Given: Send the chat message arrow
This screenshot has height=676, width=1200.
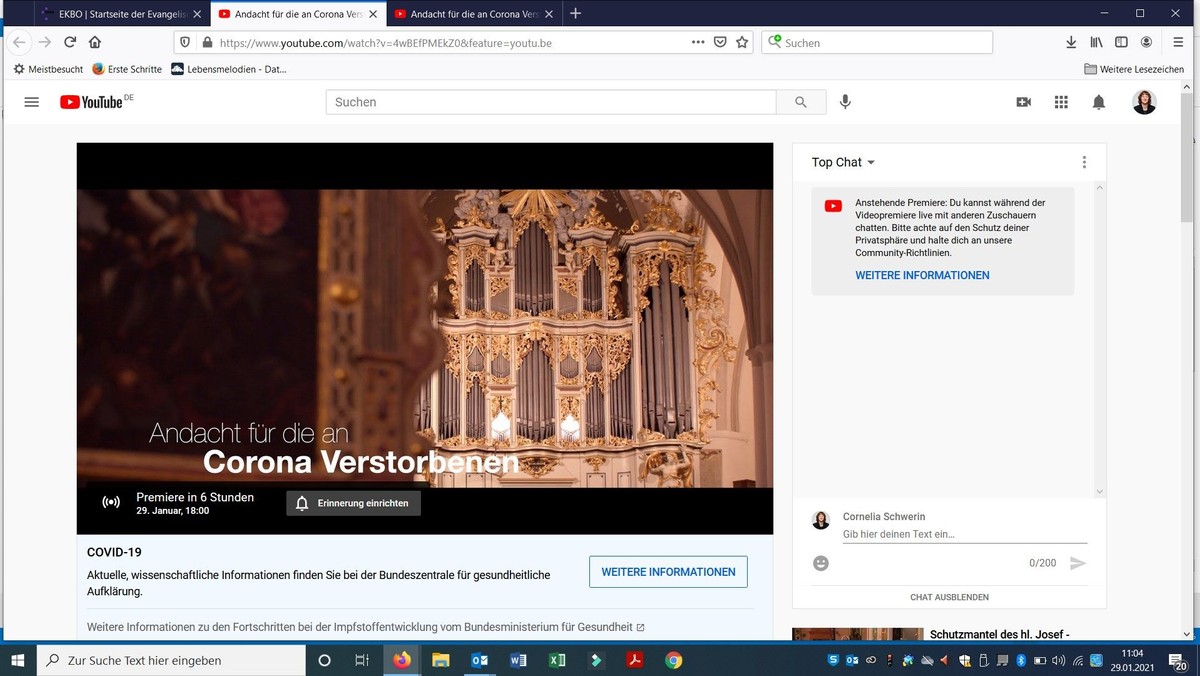Looking at the screenshot, I should pyautogui.click(x=1077, y=563).
